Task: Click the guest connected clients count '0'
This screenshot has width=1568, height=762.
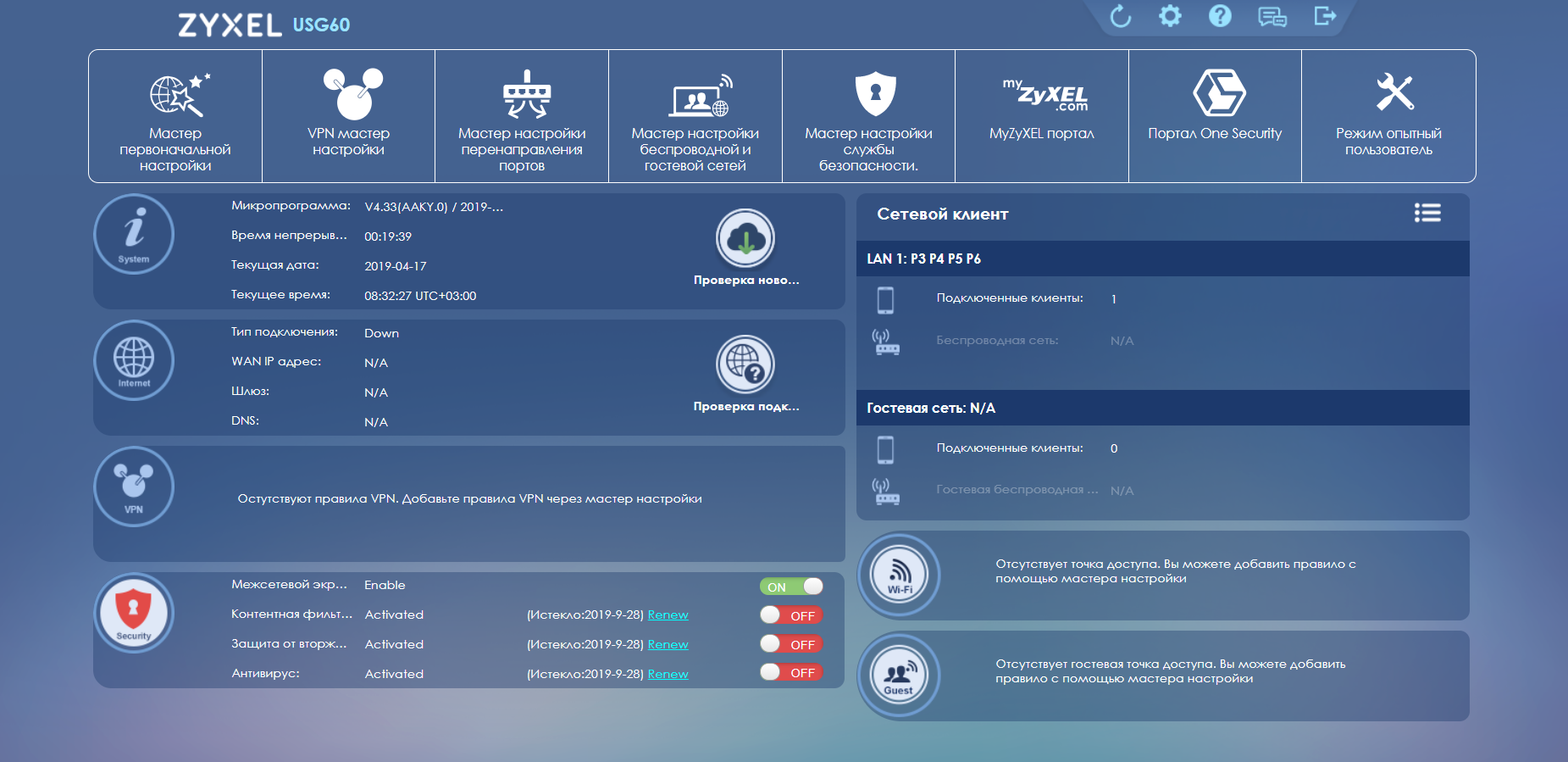Action: click(1114, 448)
